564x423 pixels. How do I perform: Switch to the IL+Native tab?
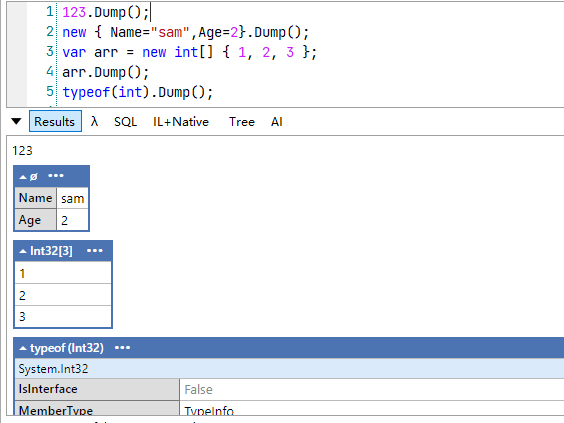[x=181, y=122]
